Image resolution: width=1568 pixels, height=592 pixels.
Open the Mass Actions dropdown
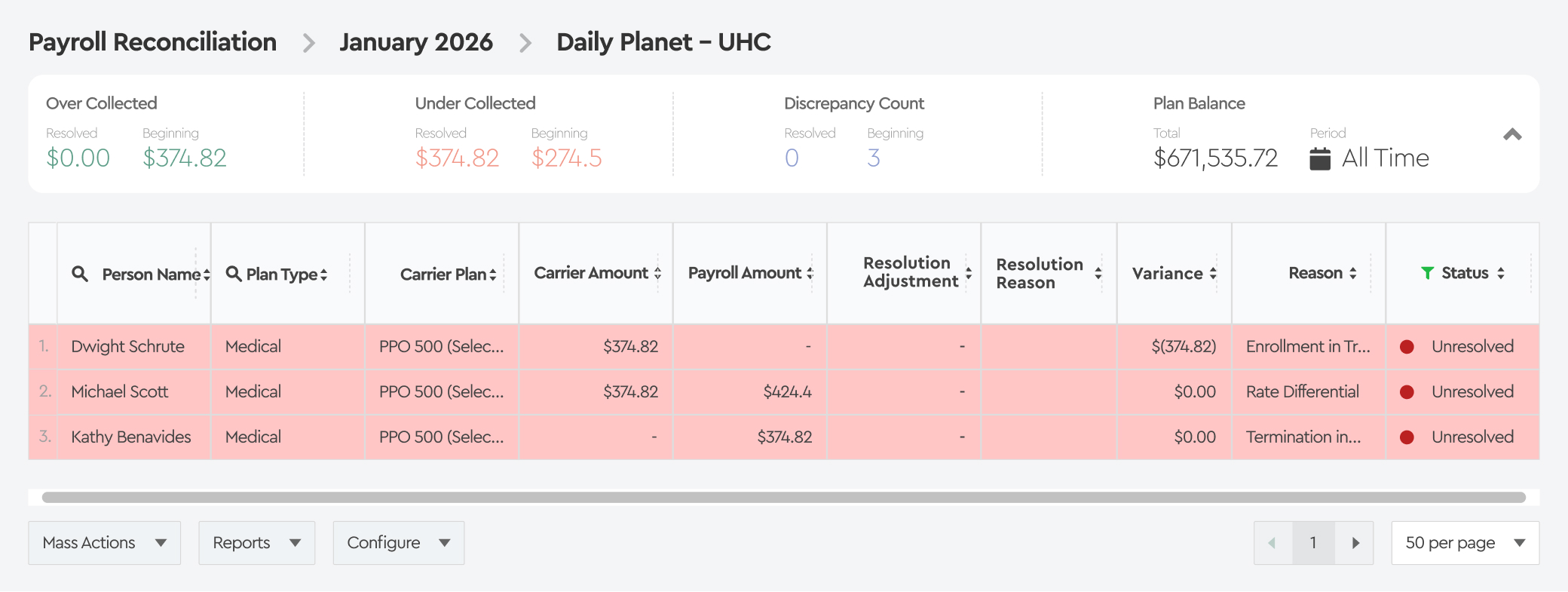pyautogui.click(x=104, y=543)
